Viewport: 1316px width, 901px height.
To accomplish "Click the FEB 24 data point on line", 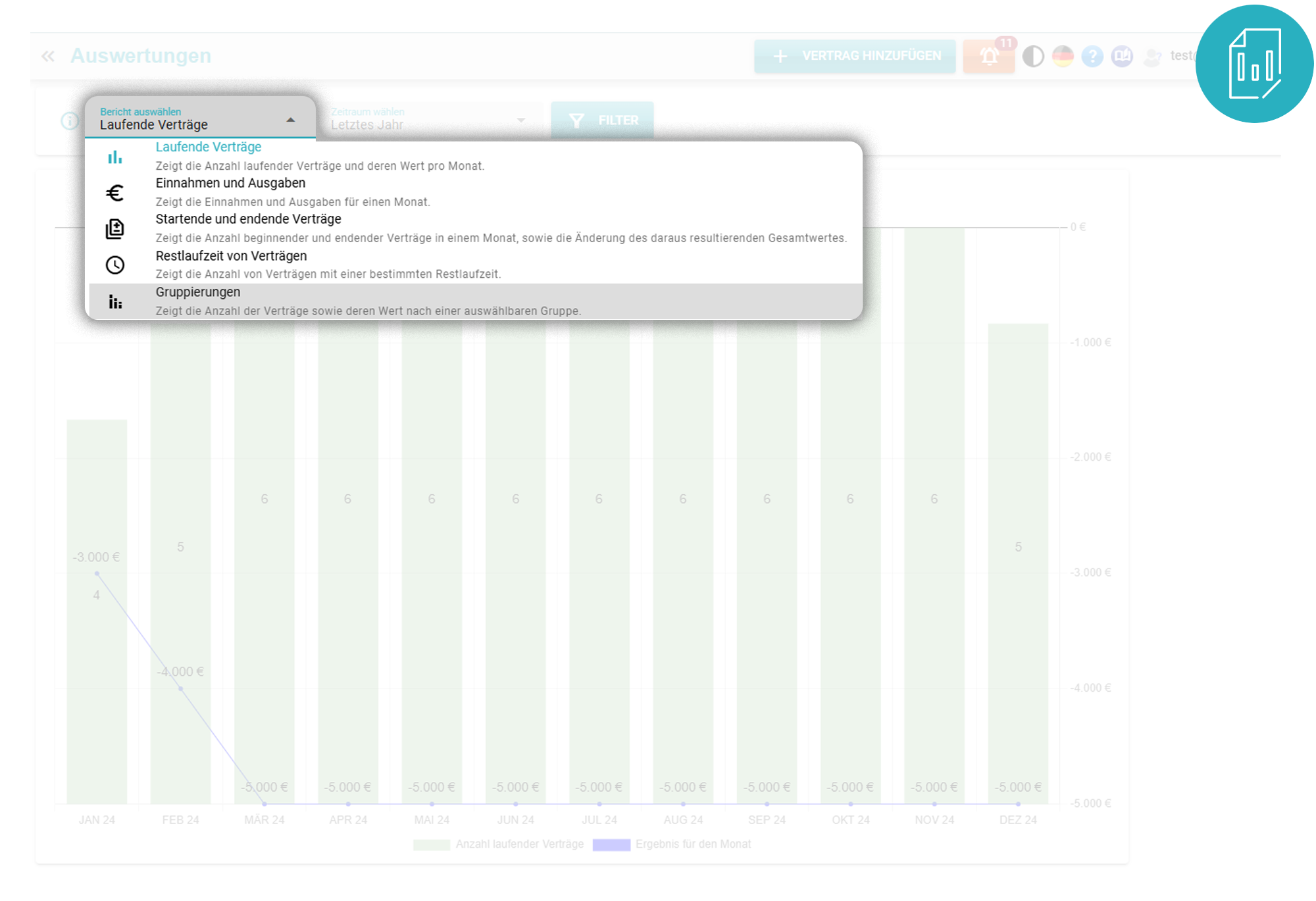I will tap(181, 688).
